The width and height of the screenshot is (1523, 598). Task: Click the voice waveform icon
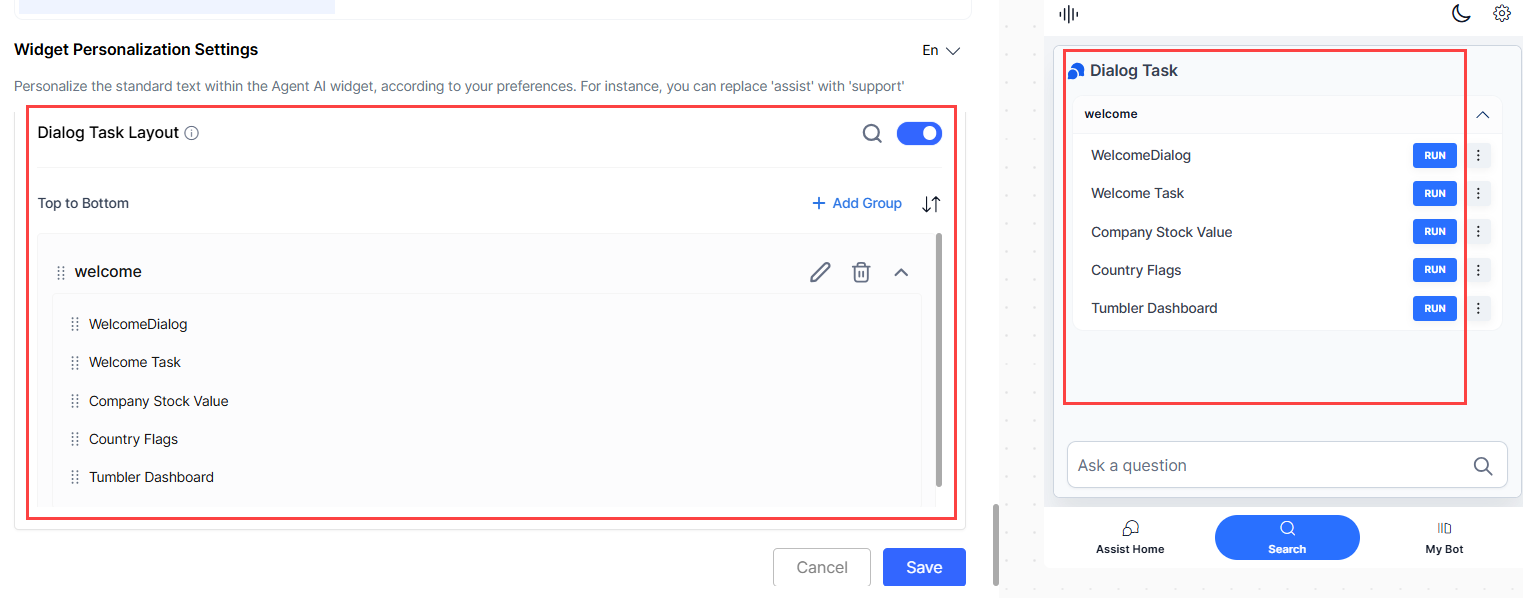click(1069, 14)
